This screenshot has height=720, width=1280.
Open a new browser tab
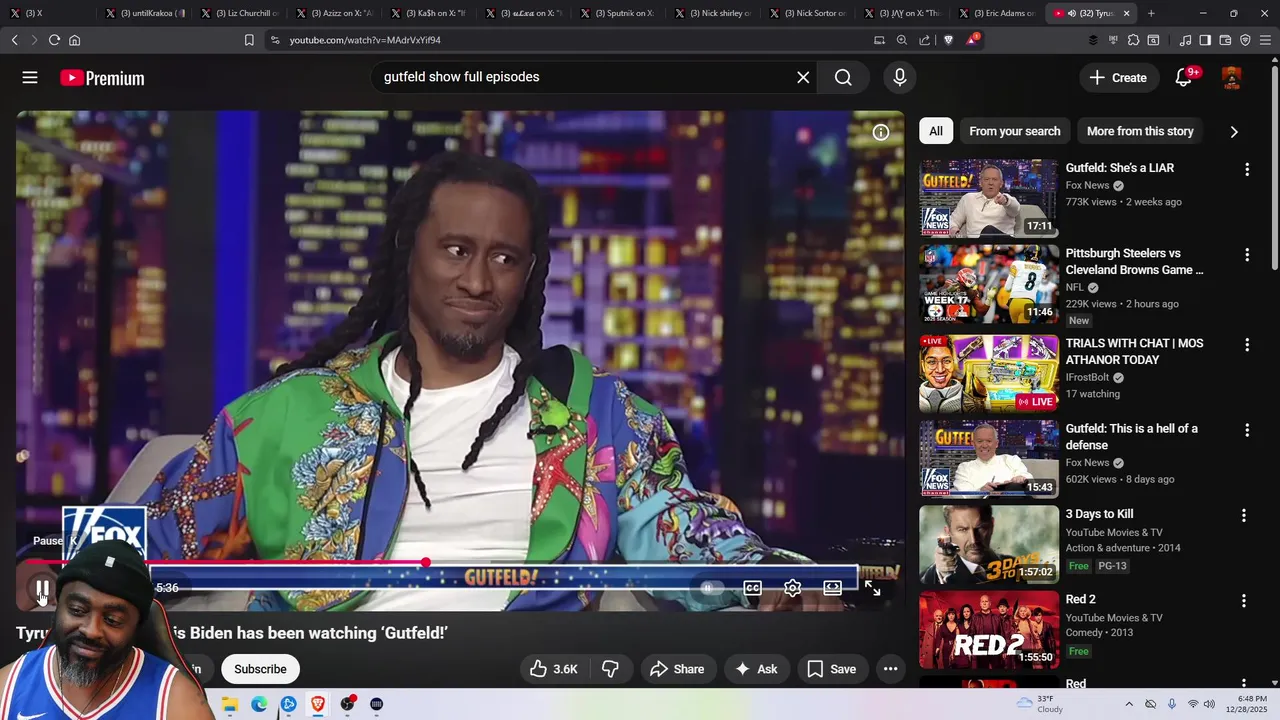[x=1151, y=13]
